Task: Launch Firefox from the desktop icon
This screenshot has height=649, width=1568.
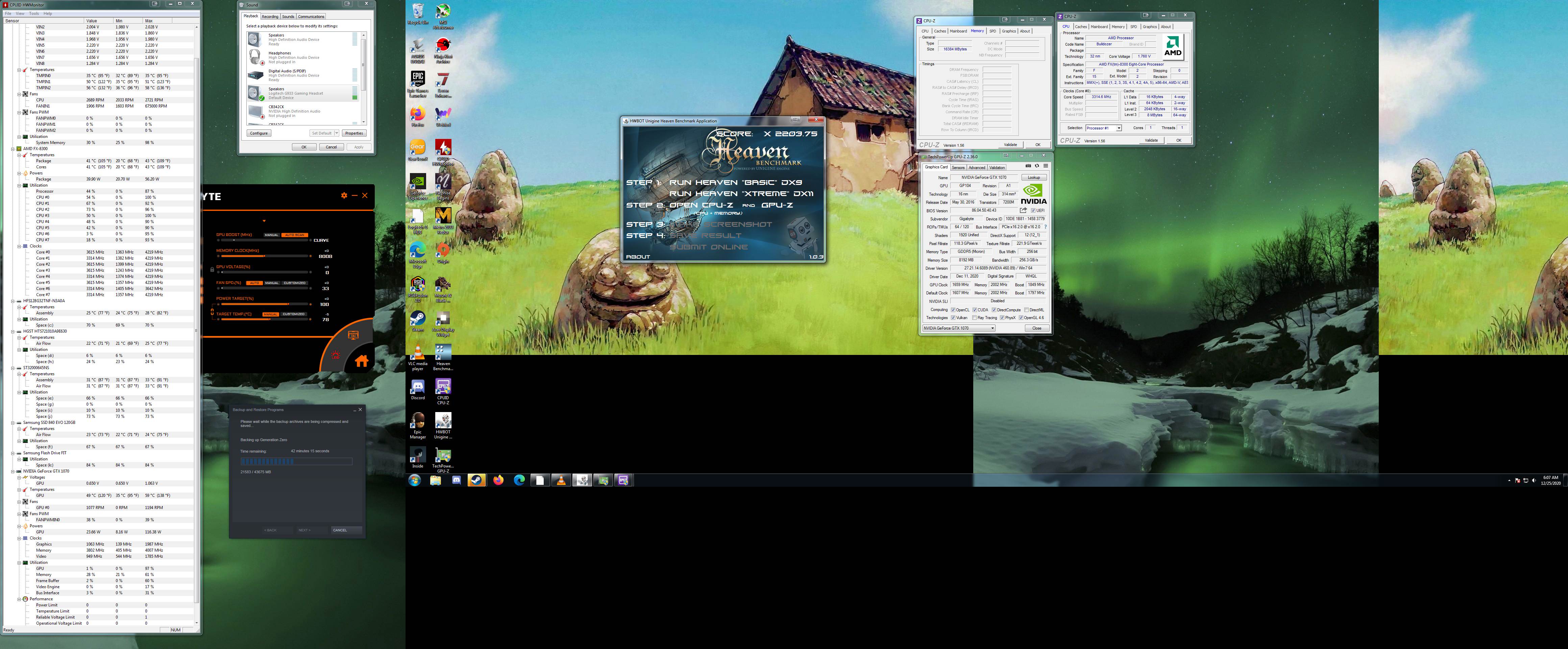Action: (418, 116)
